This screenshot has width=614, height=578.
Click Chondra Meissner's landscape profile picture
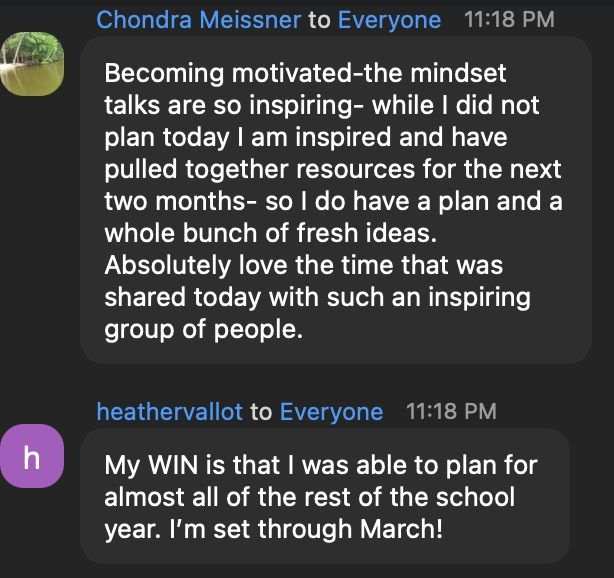[x=32, y=63]
